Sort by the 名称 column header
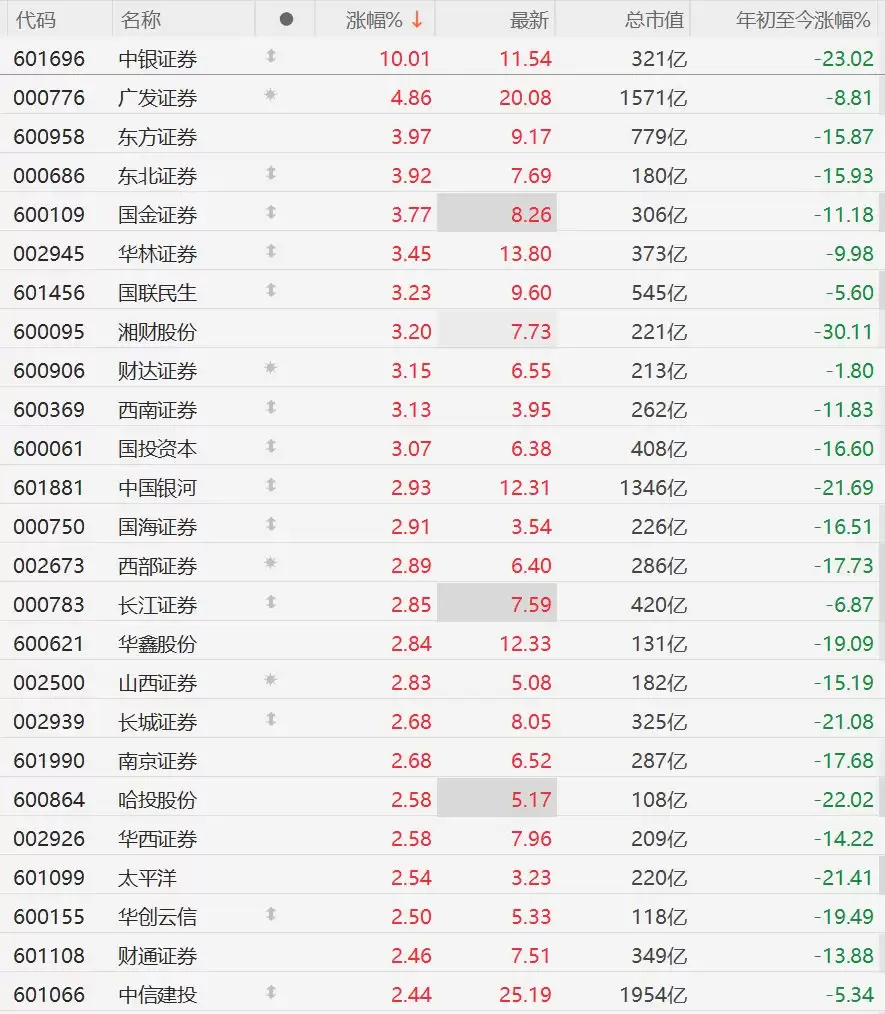Image resolution: width=885 pixels, height=1014 pixels. [x=140, y=20]
